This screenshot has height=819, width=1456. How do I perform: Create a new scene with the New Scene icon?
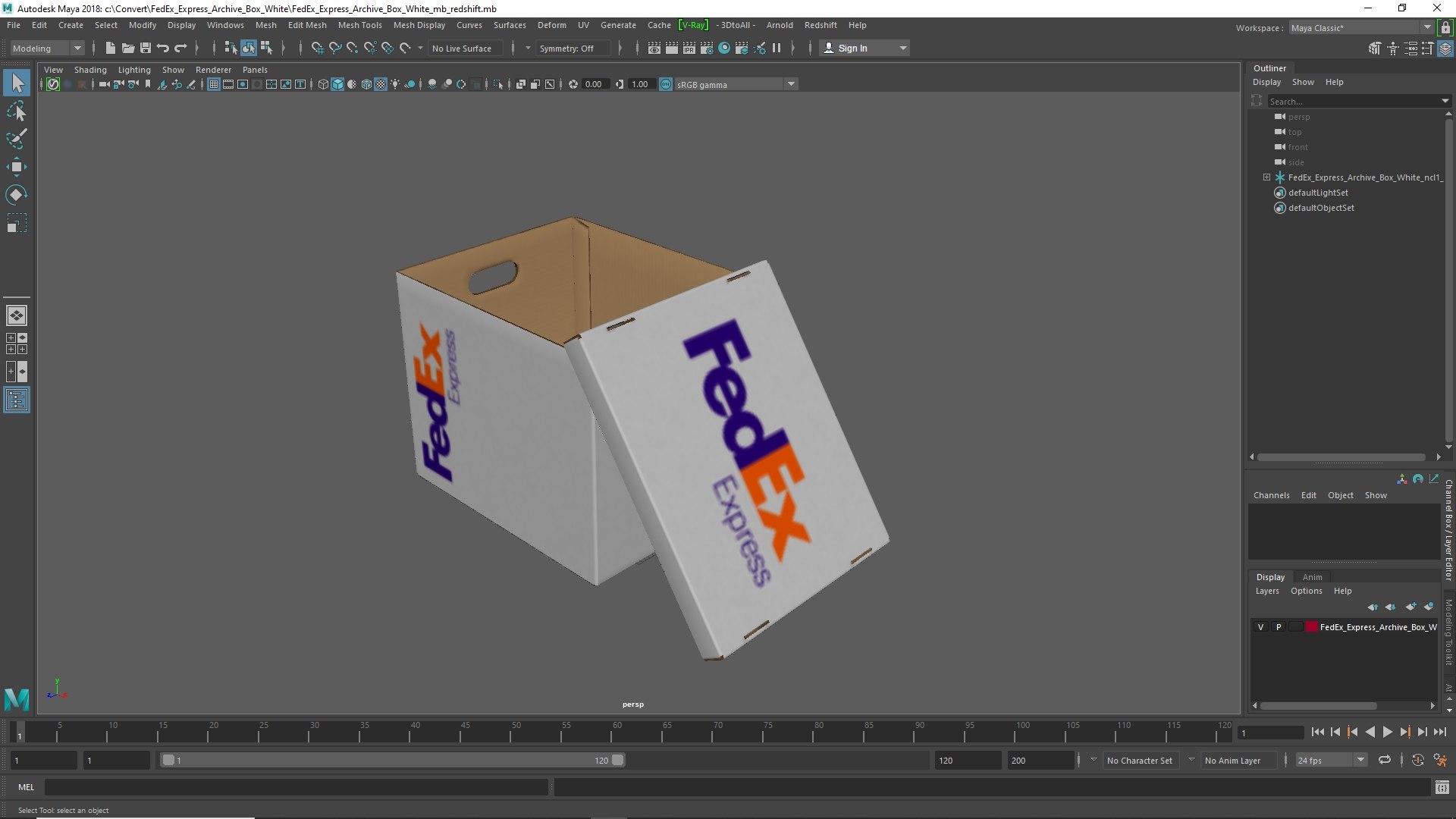pos(110,48)
